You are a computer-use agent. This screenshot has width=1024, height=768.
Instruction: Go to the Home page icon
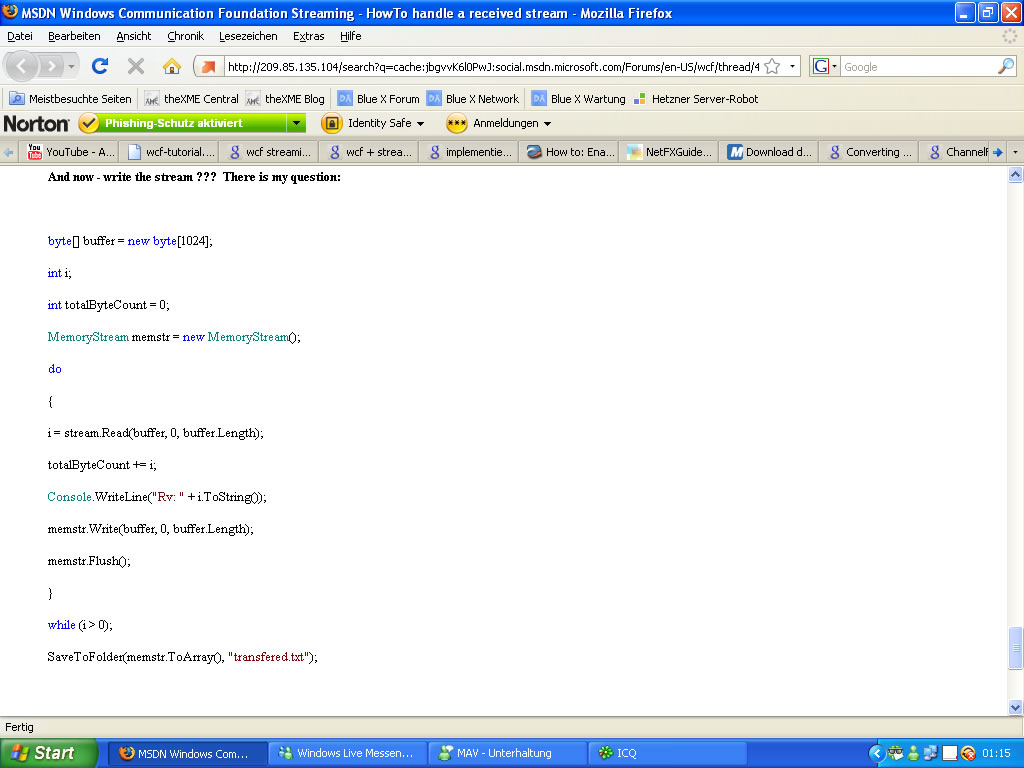click(172, 66)
